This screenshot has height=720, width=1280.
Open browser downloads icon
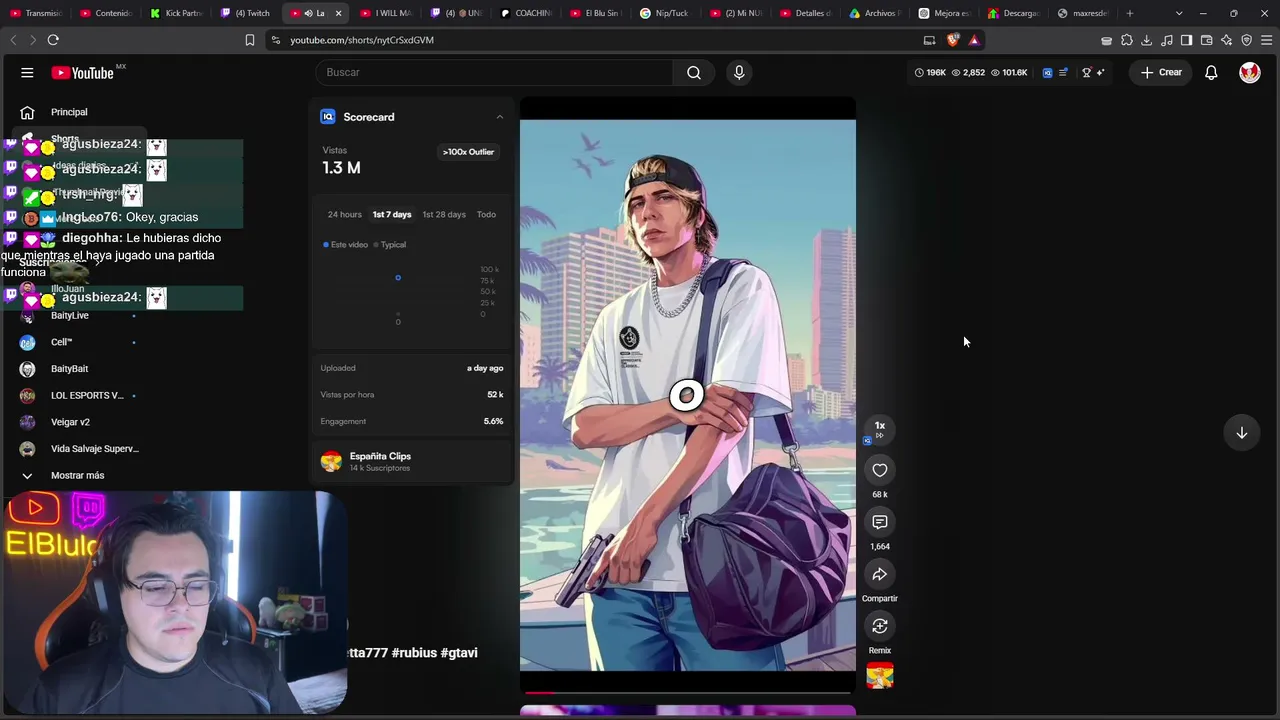click(1147, 40)
